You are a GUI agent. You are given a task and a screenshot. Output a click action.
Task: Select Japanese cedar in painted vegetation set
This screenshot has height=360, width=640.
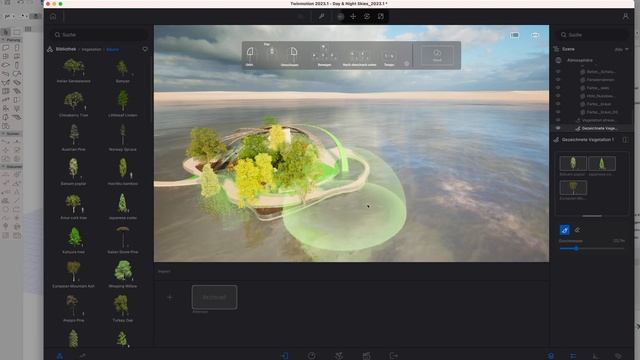click(x=602, y=164)
